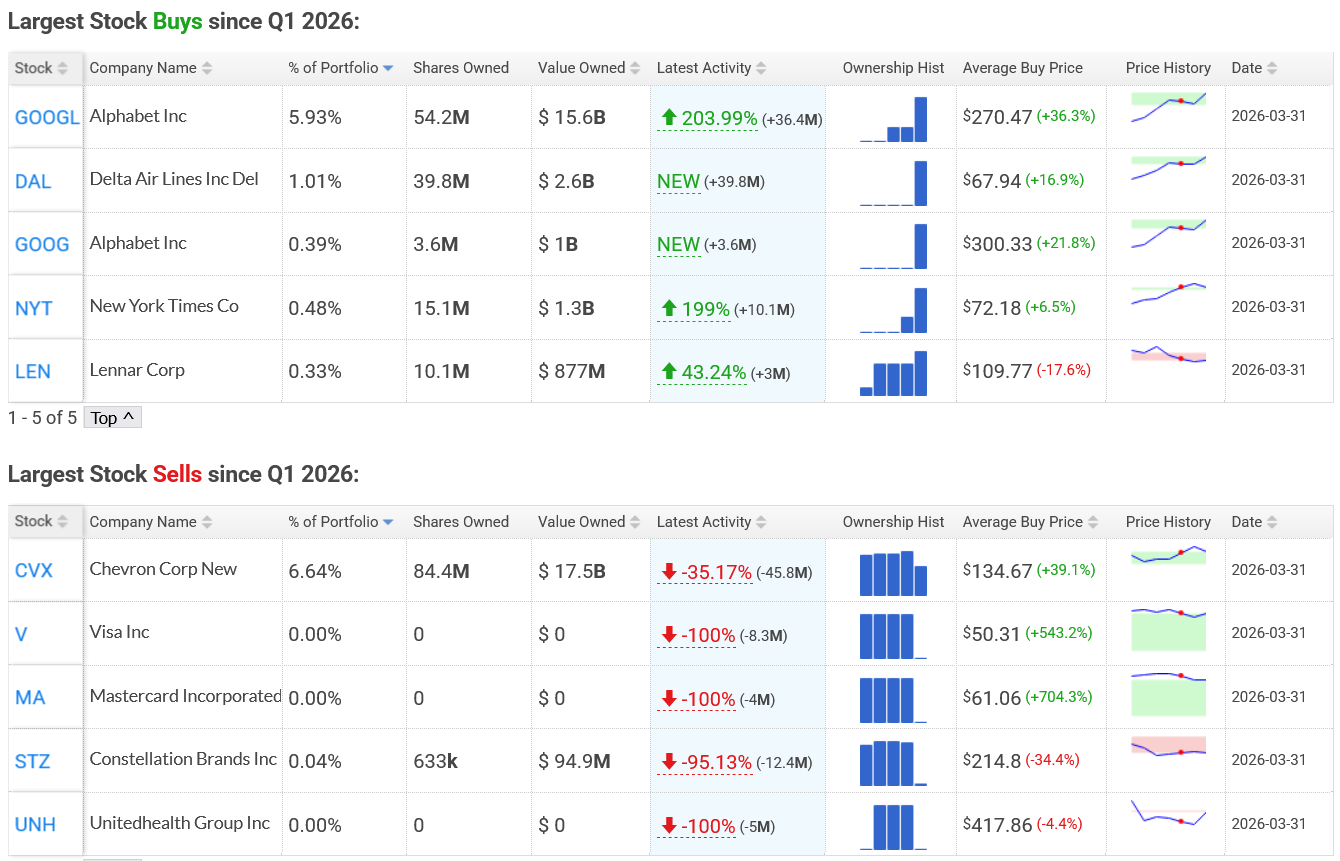The height and width of the screenshot is (861, 1340).
Task: Select the Constellation Brands Inc name
Action: tap(183, 759)
